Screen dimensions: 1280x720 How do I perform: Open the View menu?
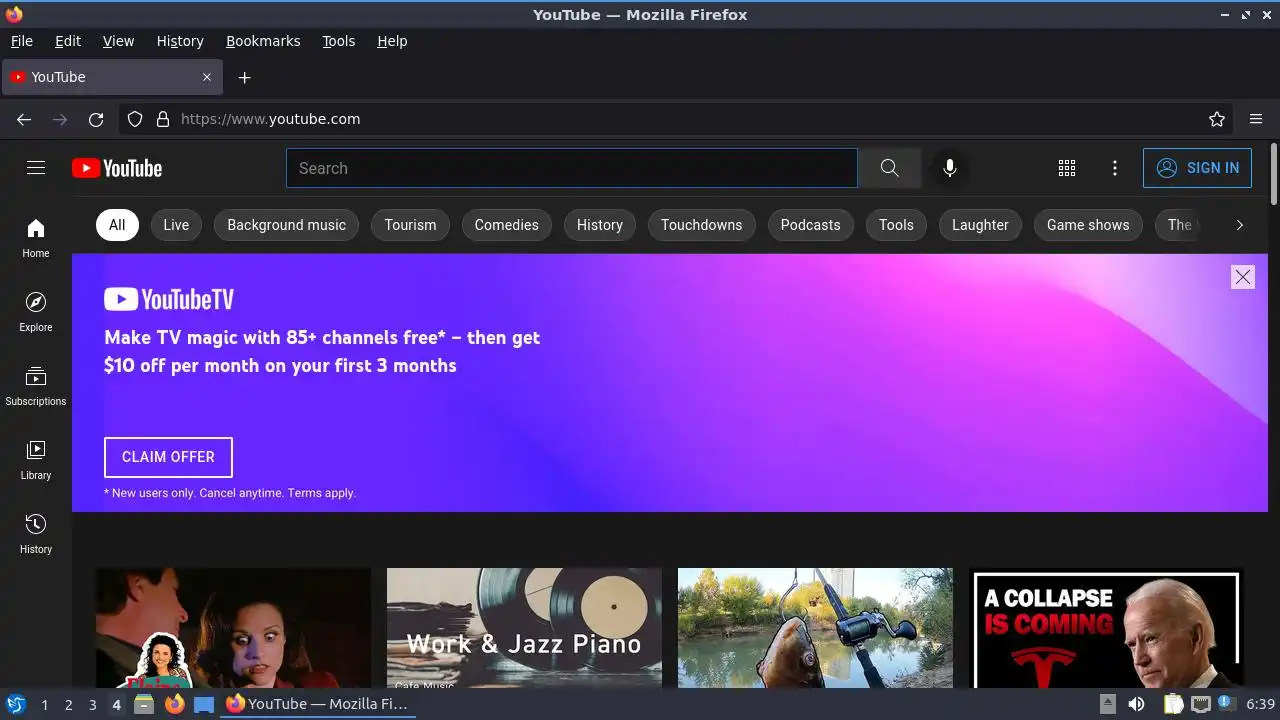point(118,41)
